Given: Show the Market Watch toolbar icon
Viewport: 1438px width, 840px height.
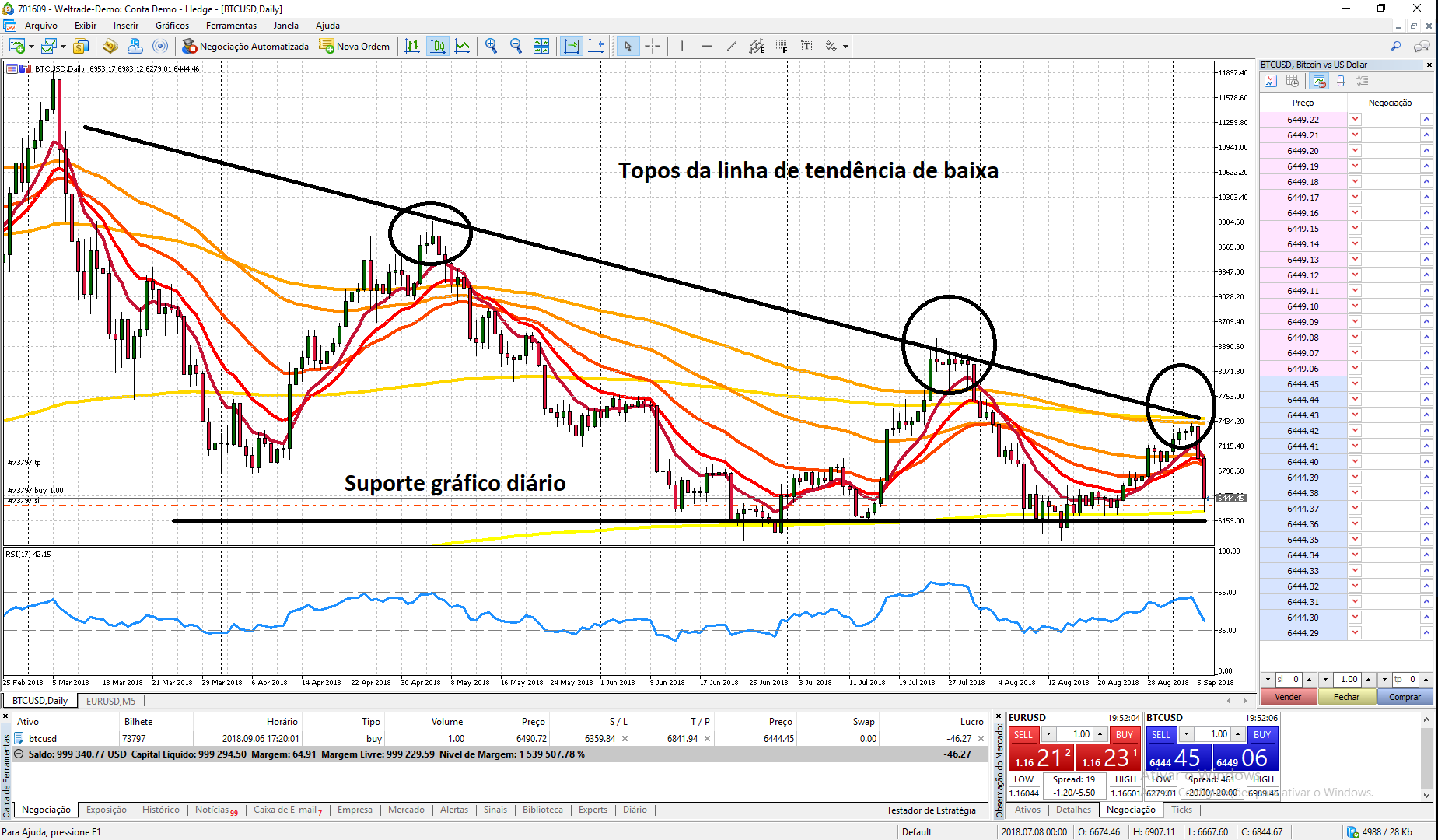Looking at the screenshot, I should coord(81,47).
